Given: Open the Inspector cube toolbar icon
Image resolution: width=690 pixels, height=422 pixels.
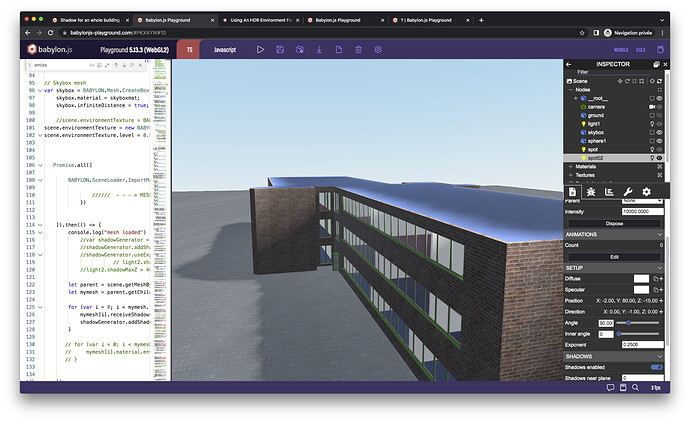Looking at the screenshot, I should coord(300,50).
